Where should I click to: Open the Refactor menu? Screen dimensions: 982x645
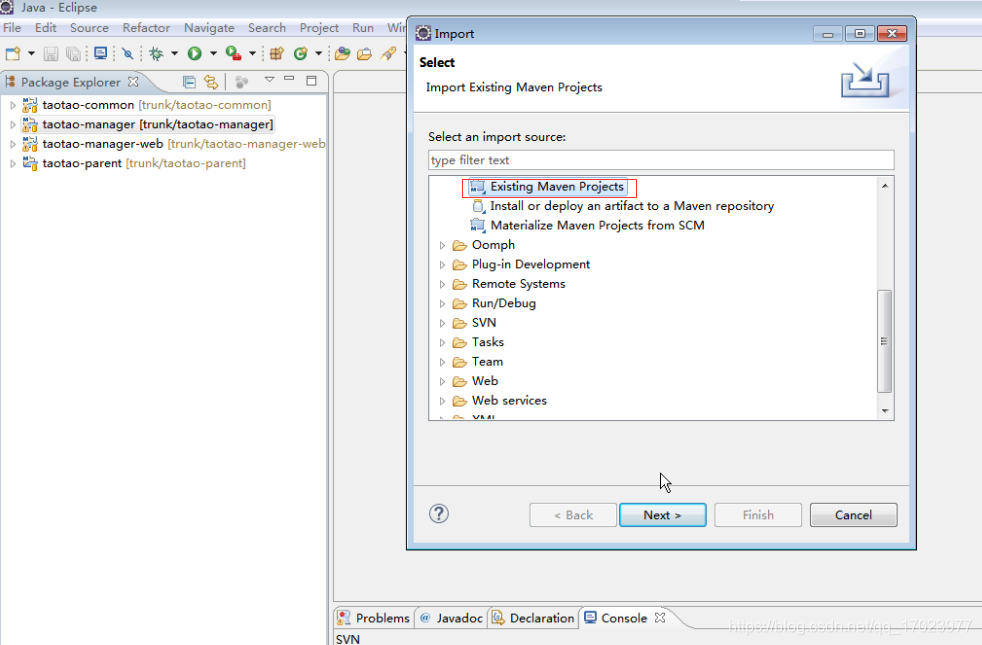click(146, 28)
